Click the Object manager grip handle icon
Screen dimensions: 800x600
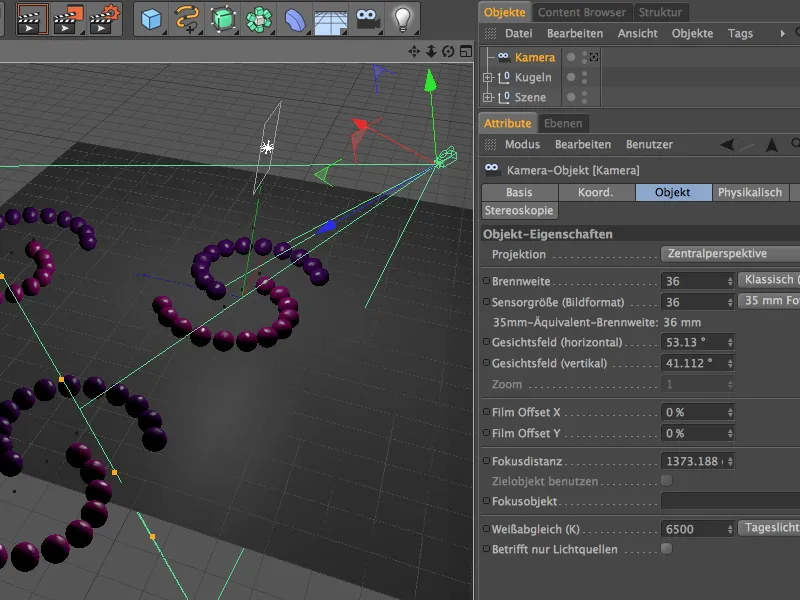[x=490, y=33]
